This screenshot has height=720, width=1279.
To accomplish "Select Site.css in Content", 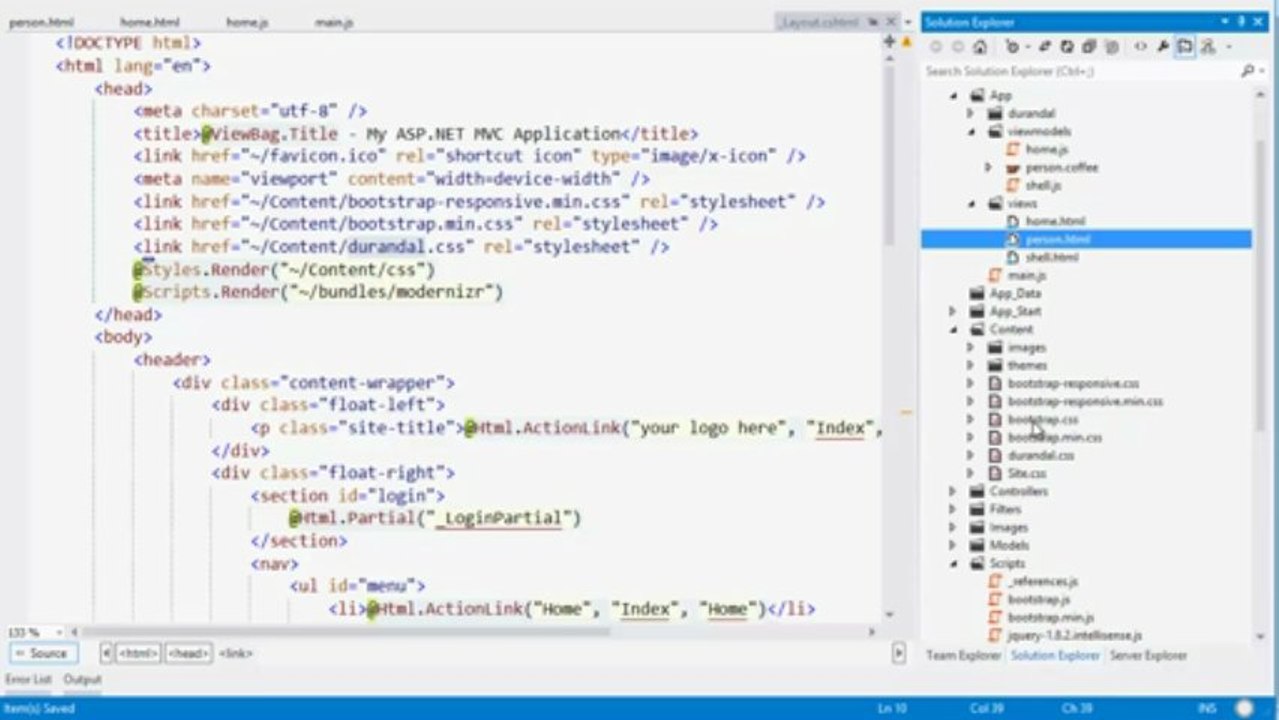I will (1027, 474).
